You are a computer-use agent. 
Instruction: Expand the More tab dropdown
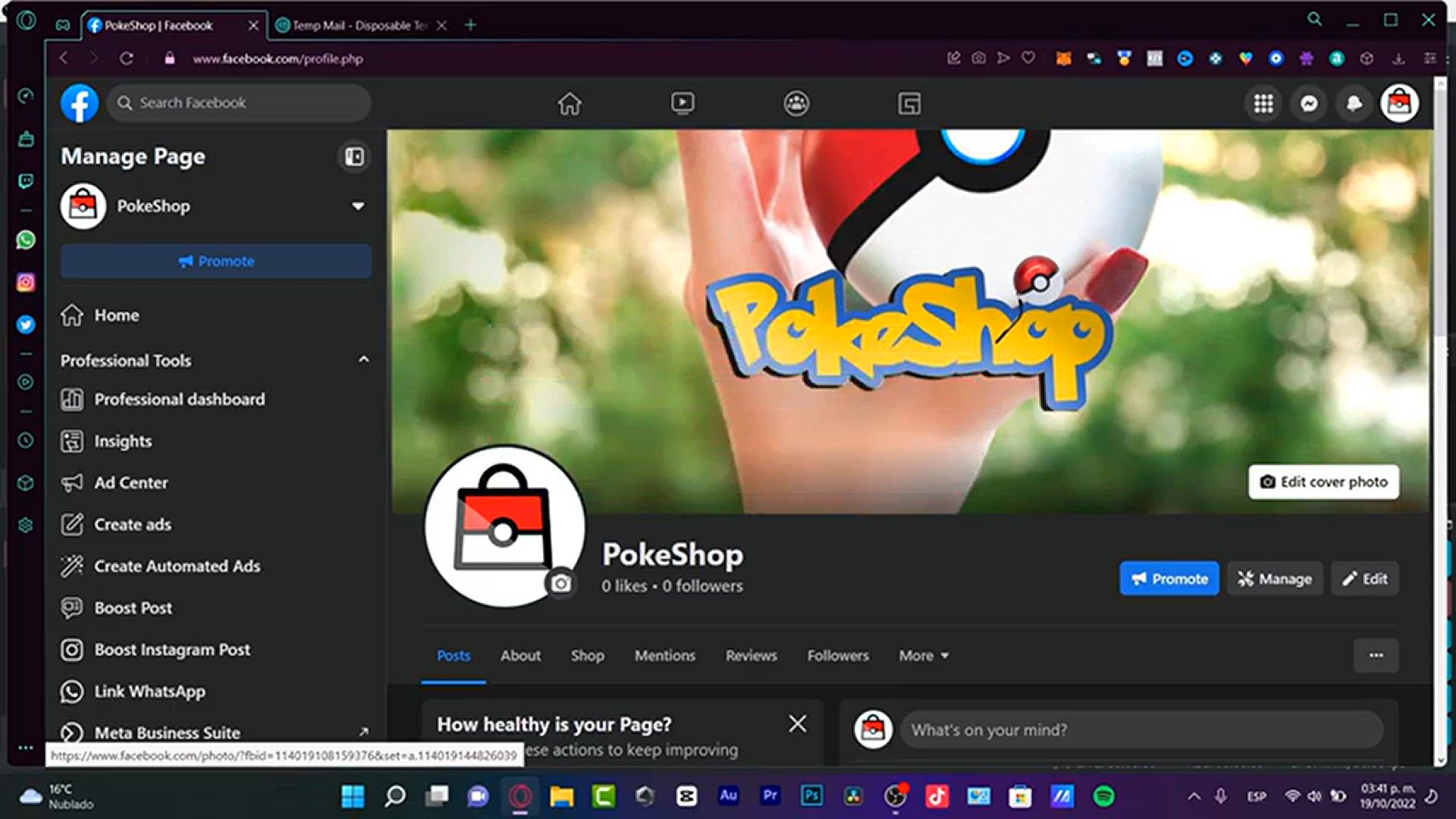tap(924, 656)
